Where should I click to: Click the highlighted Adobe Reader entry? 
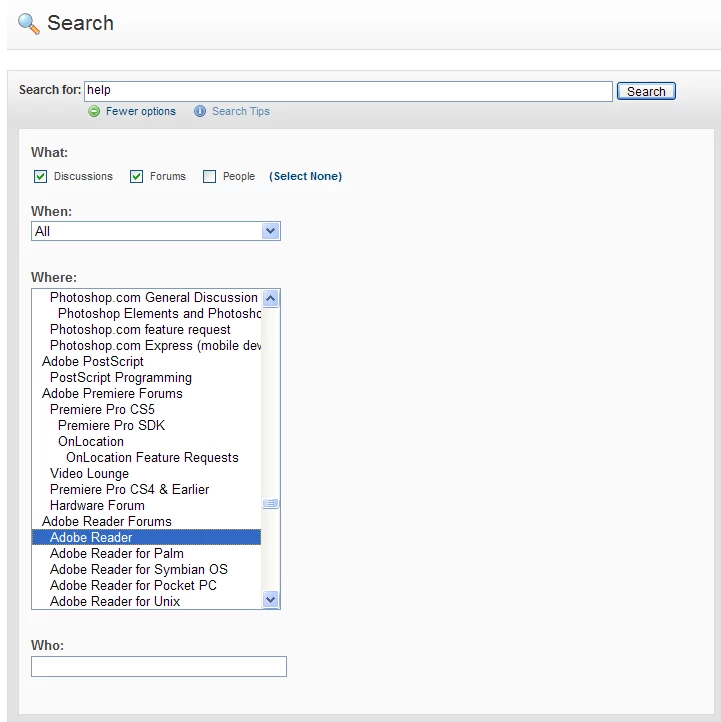(x=146, y=537)
